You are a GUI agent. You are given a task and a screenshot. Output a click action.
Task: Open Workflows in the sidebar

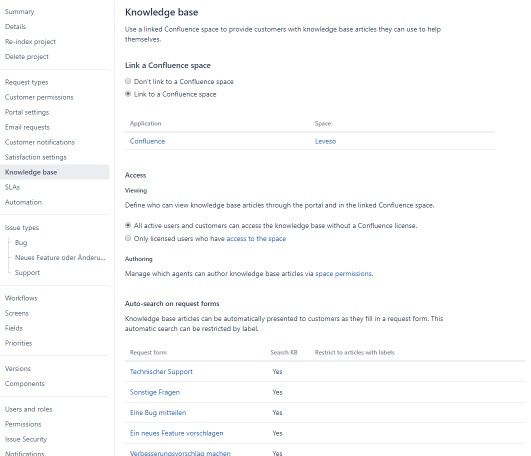pos(21,298)
